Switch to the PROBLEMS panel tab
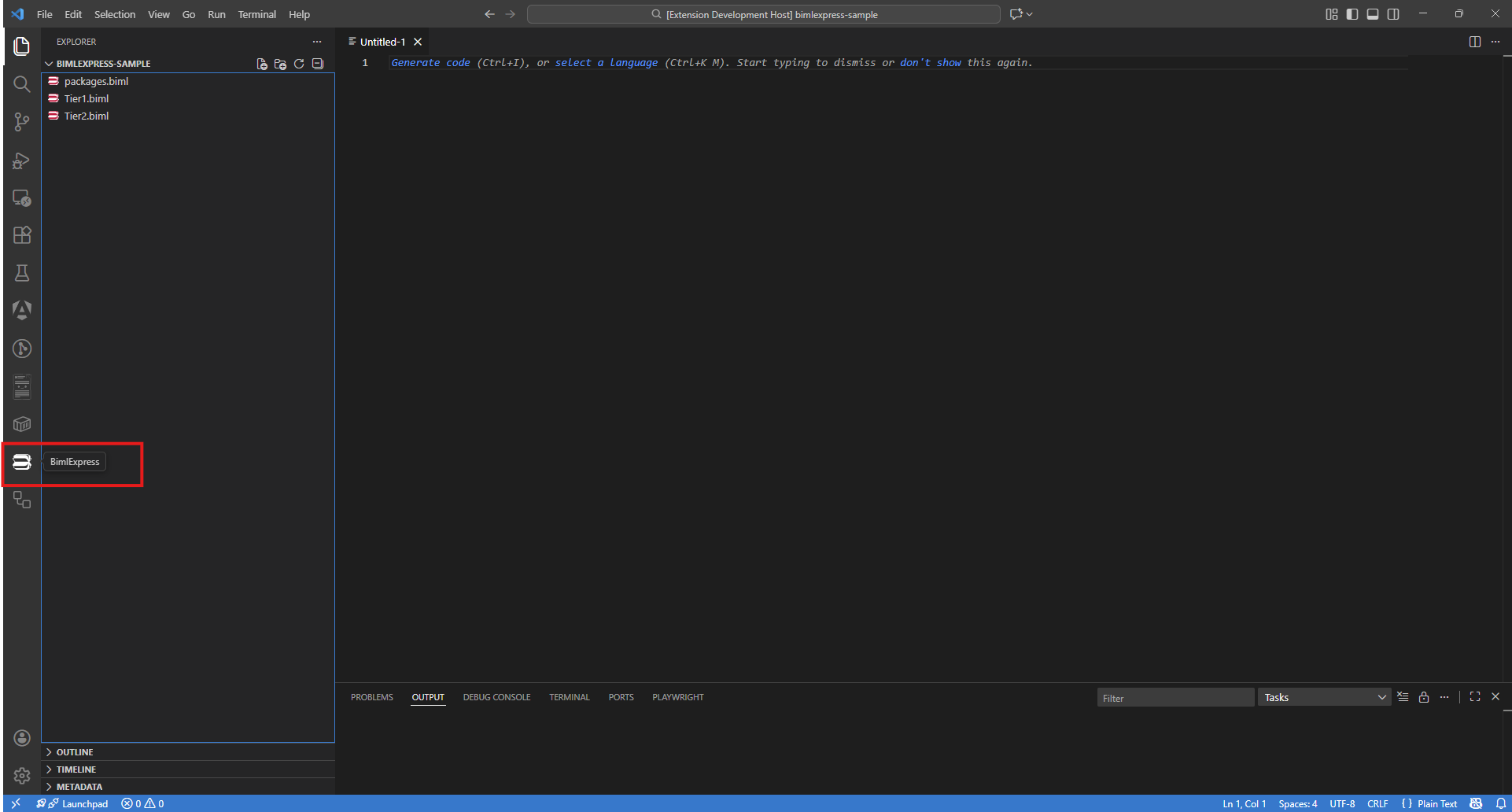Image resolution: width=1512 pixels, height=812 pixels. (372, 697)
